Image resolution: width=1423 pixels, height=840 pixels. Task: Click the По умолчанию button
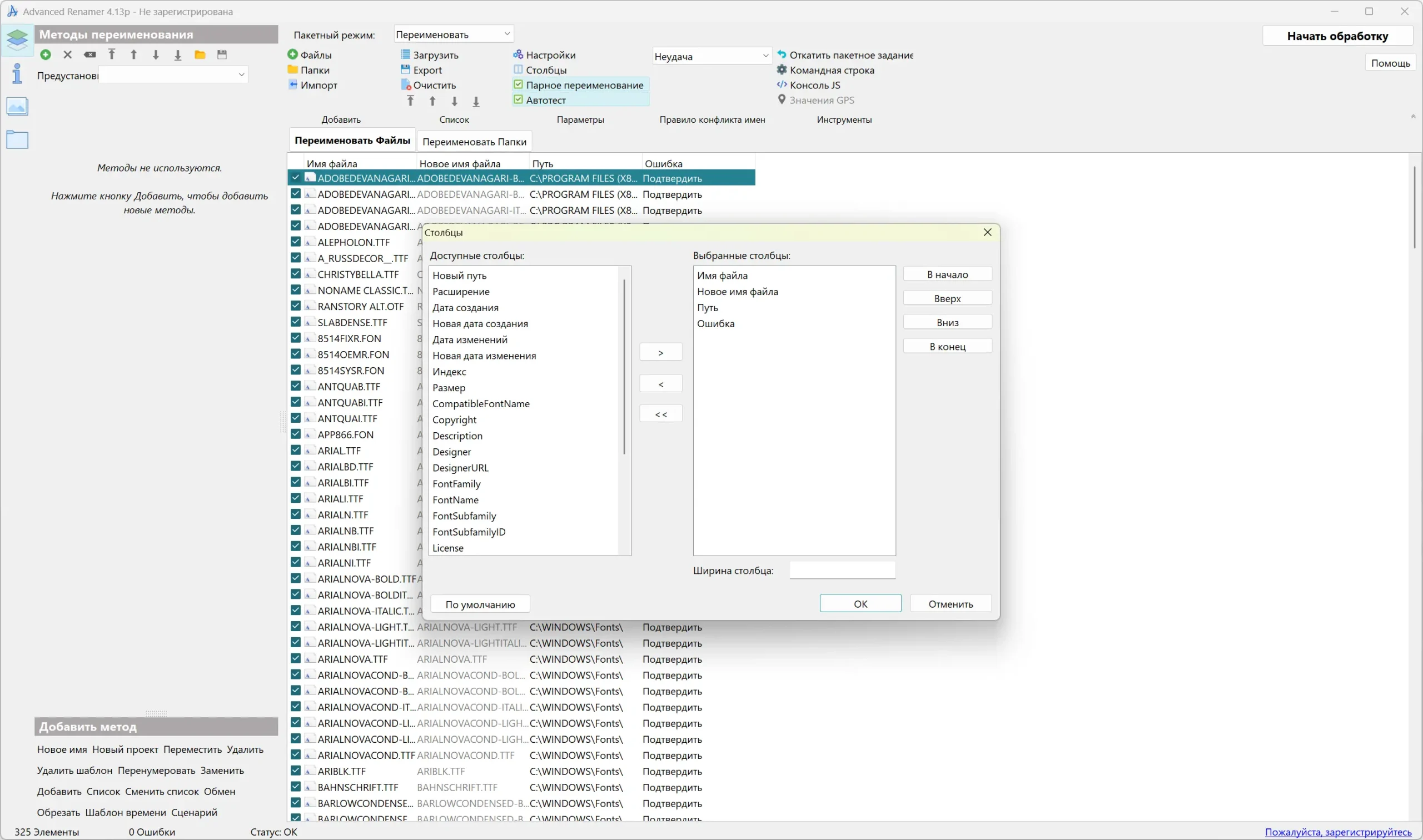pyautogui.click(x=480, y=604)
